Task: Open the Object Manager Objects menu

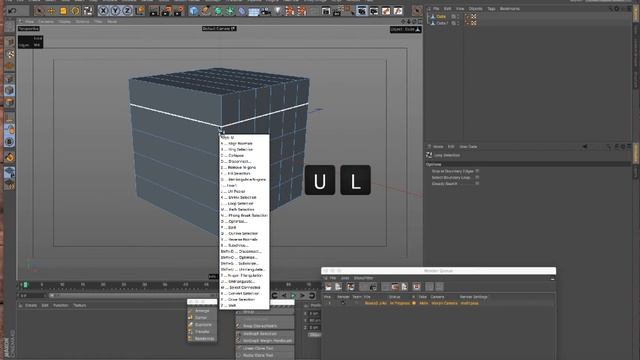Action: pos(476,9)
